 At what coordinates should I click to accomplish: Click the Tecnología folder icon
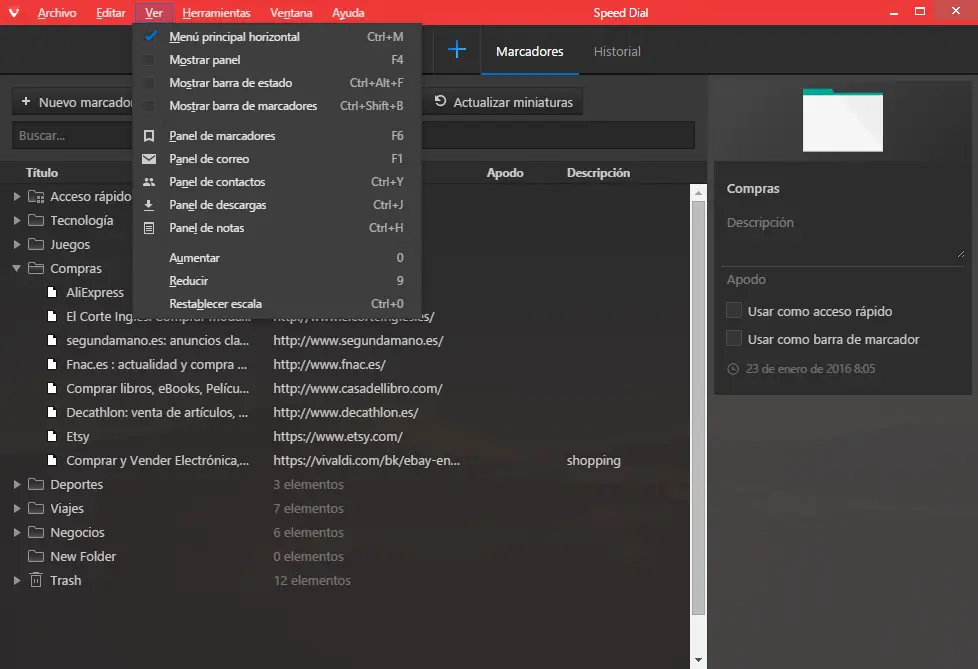coord(36,220)
